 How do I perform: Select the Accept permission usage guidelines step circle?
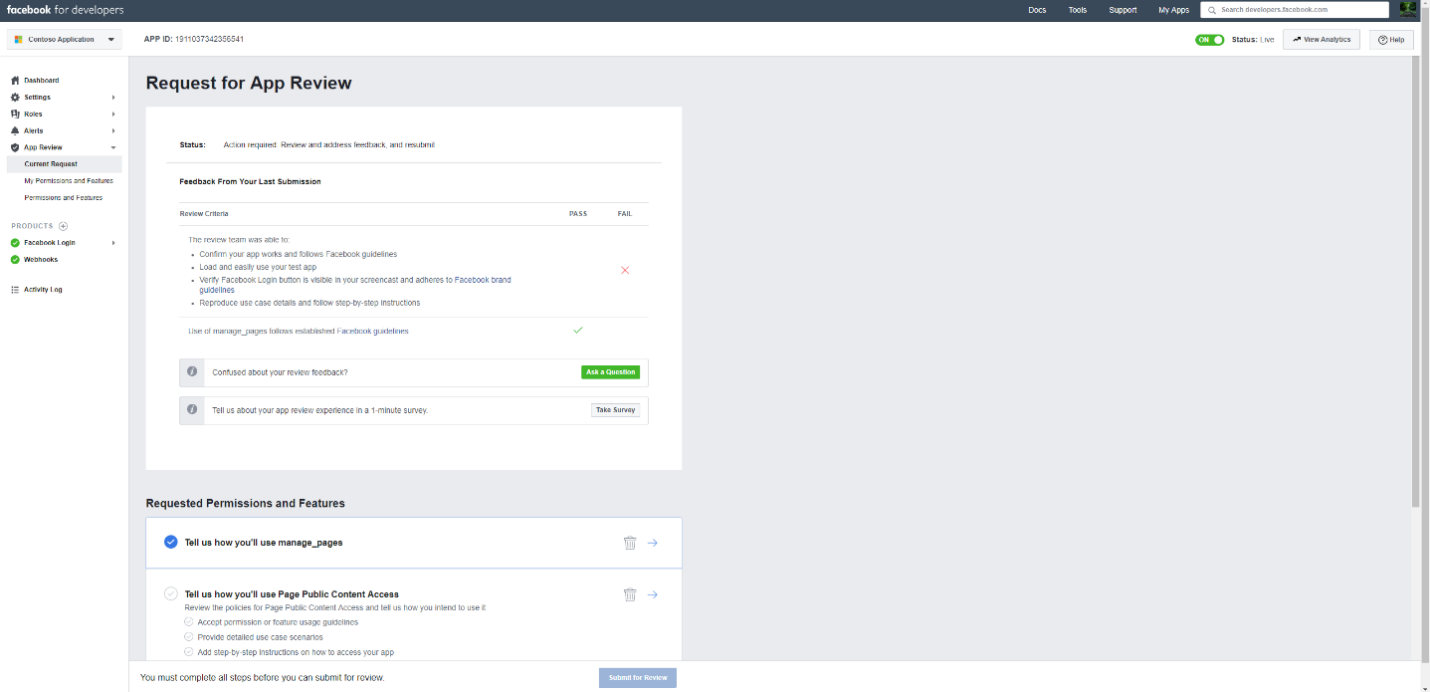(x=187, y=622)
